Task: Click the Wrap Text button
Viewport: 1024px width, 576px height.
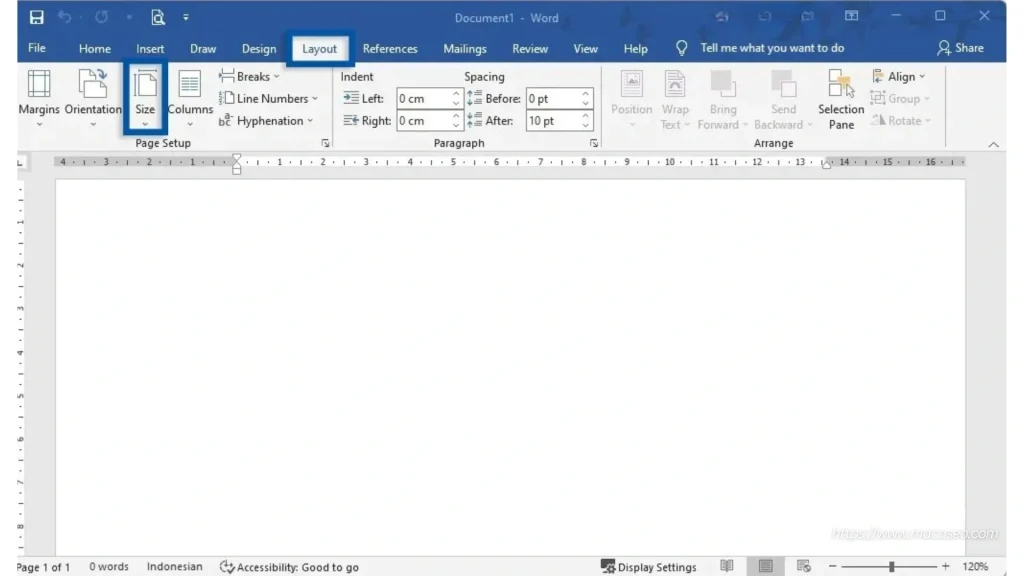Action: pos(675,99)
